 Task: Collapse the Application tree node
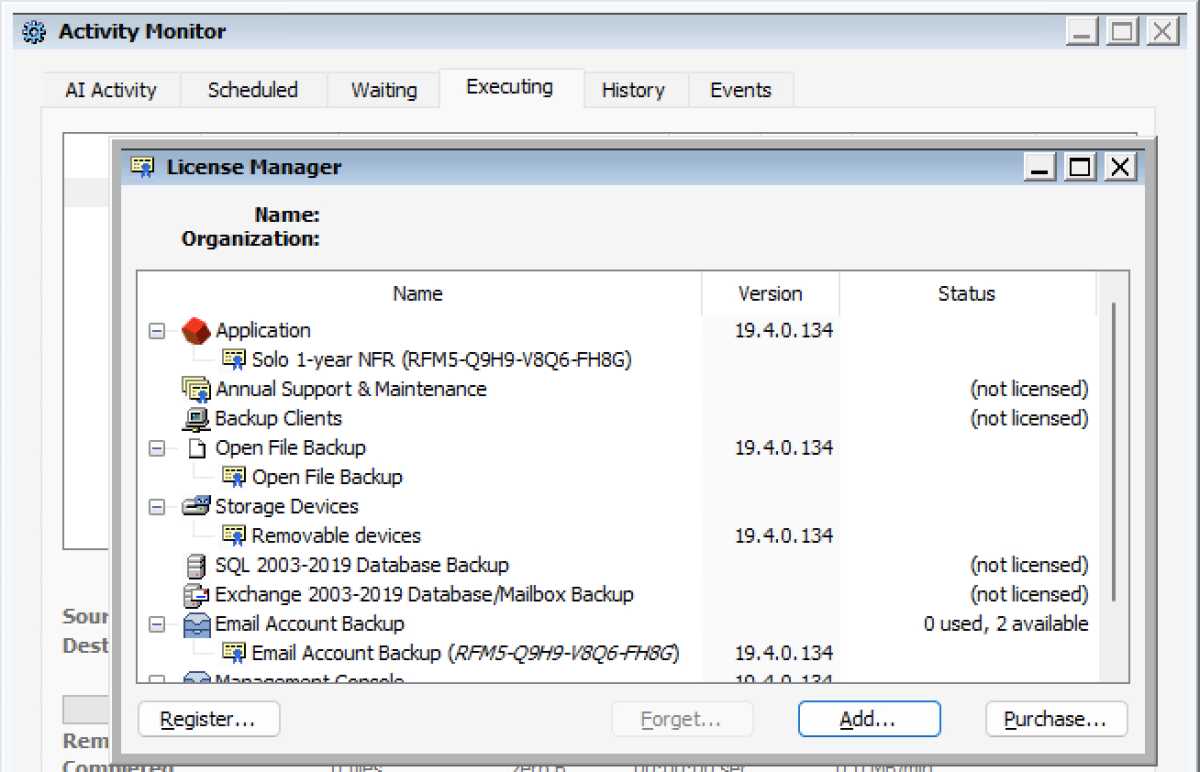click(x=157, y=331)
